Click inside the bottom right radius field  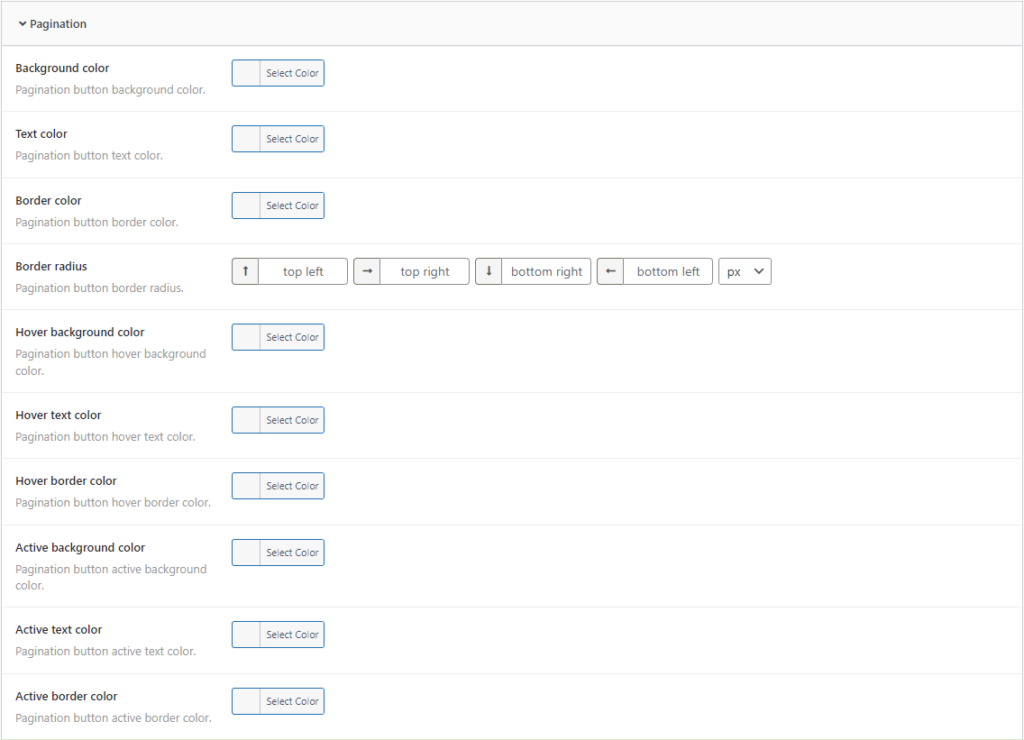coord(545,271)
